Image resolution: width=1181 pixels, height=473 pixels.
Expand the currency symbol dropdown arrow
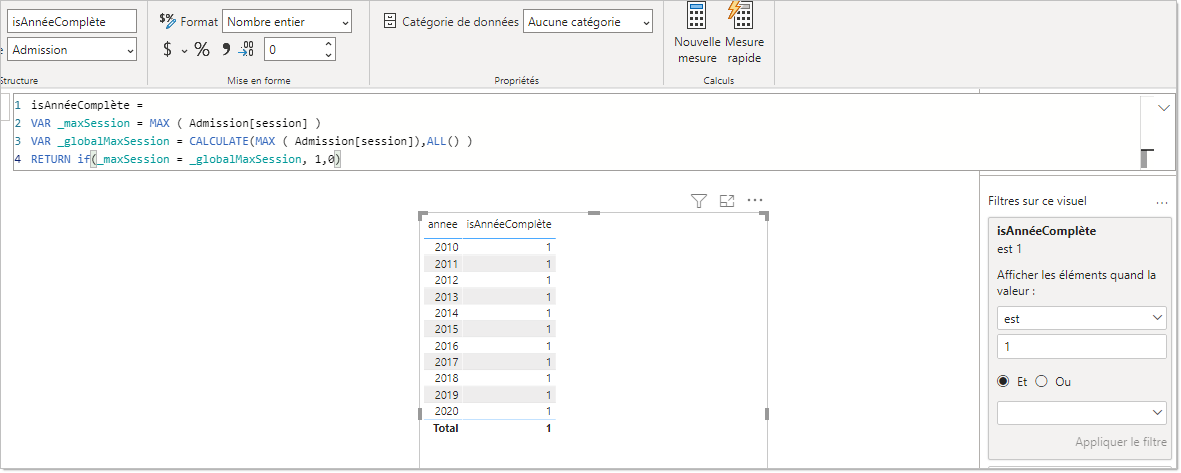click(185, 50)
